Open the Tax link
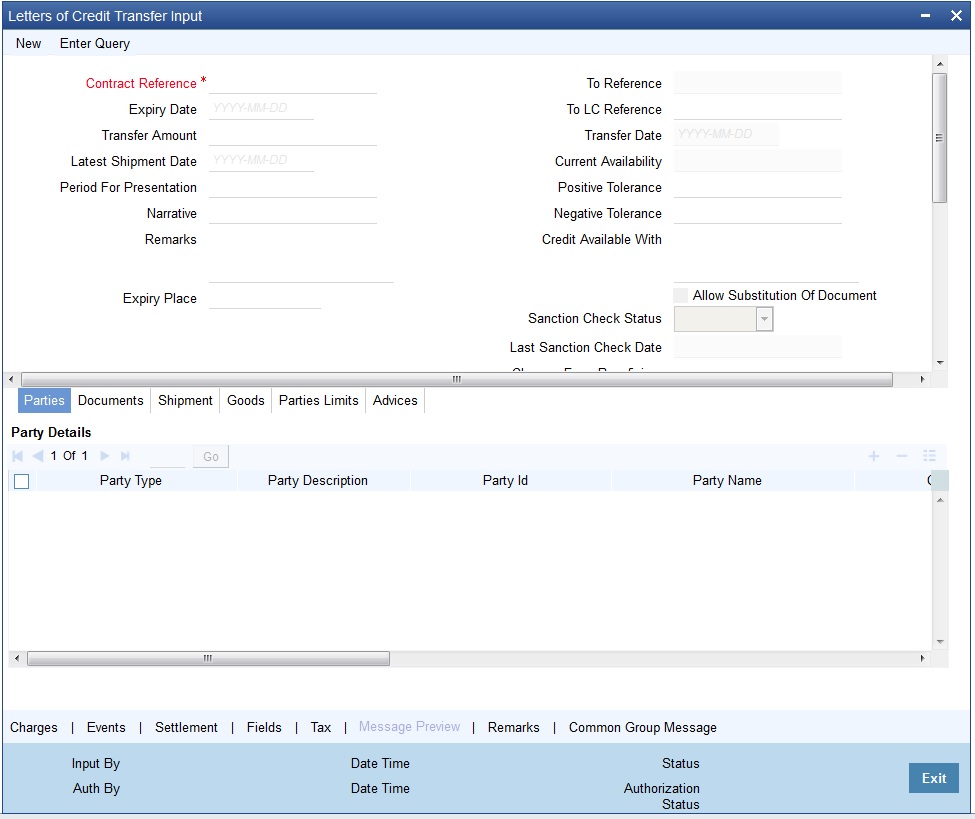The width and height of the screenshot is (975, 819). point(321,728)
